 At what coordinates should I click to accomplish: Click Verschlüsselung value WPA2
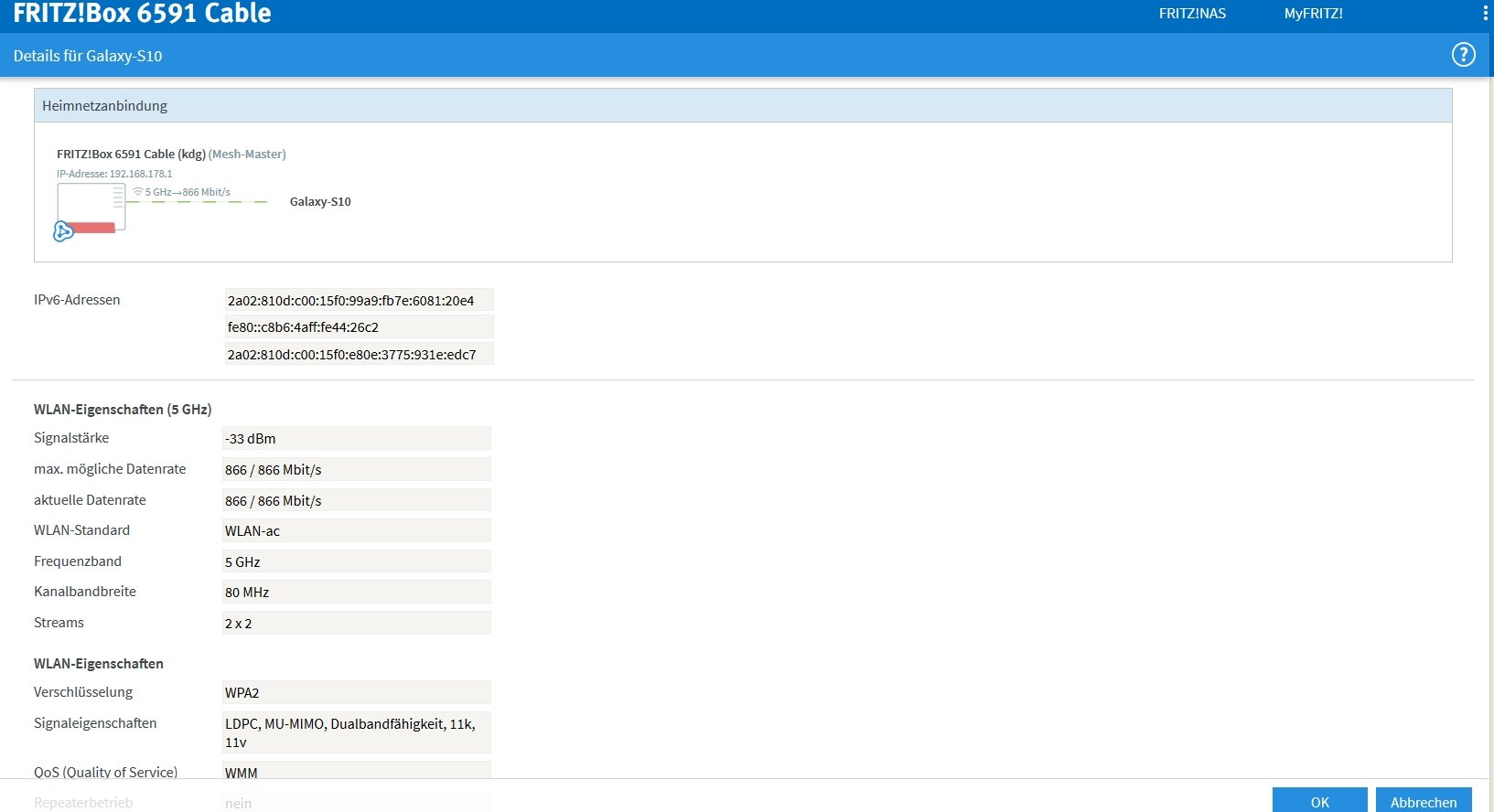(x=356, y=692)
